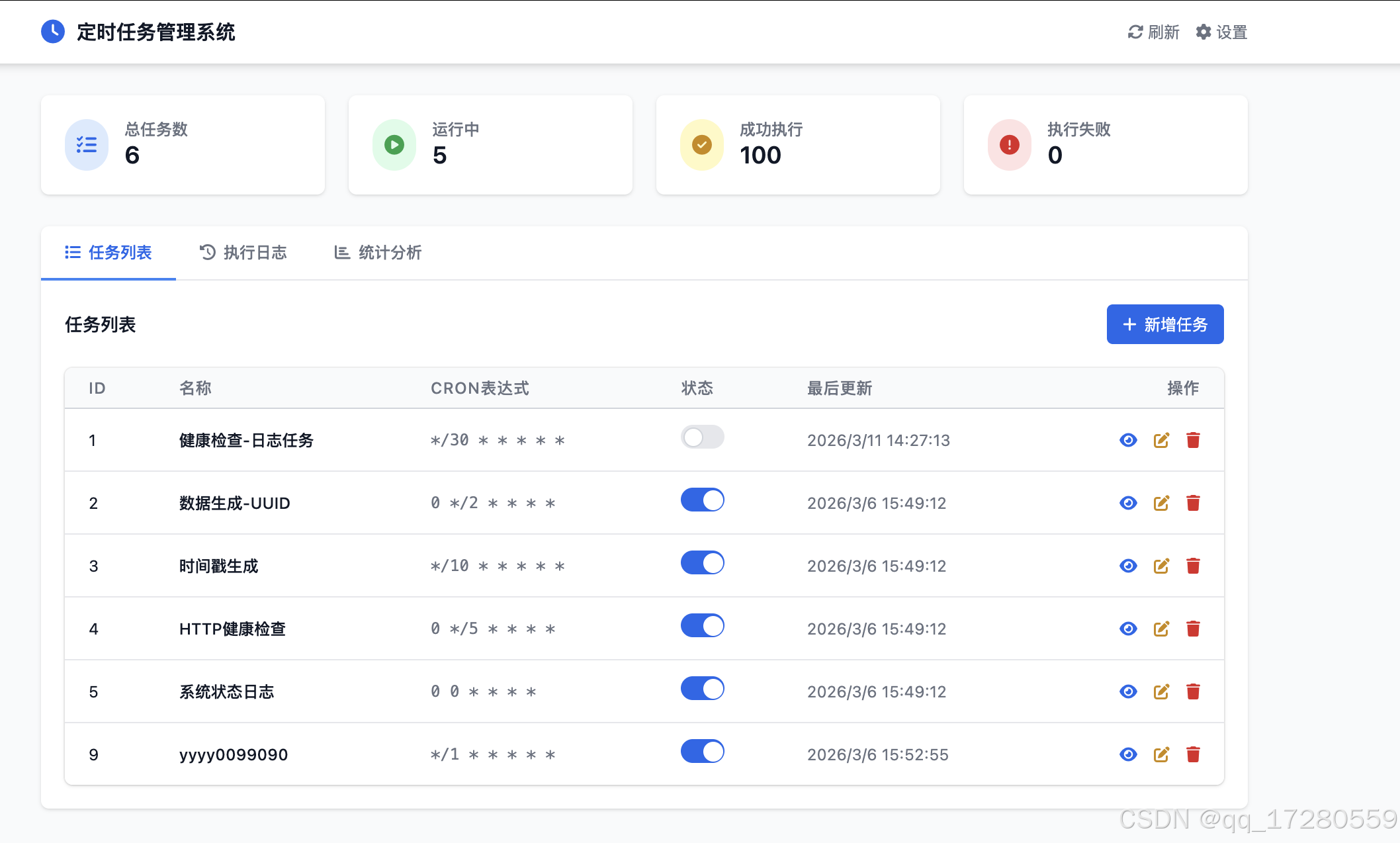The height and width of the screenshot is (843, 1400).
Task: Delete the 时间戳生成 task
Action: tap(1193, 566)
